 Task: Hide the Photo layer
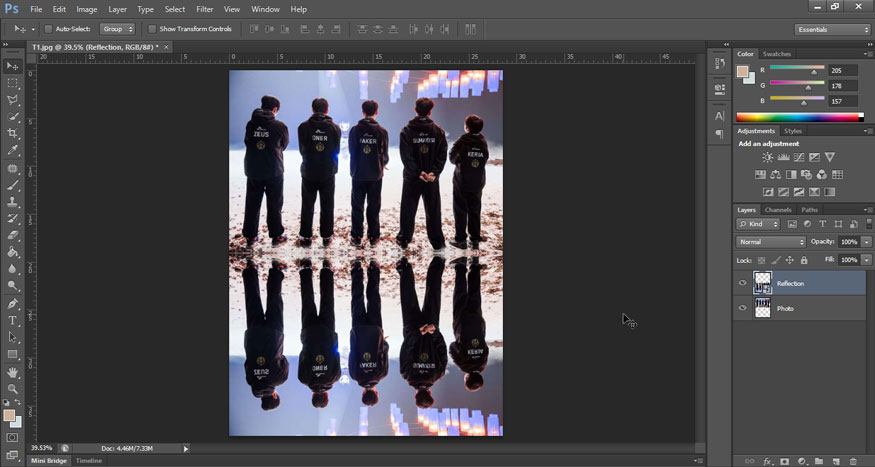(x=742, y=309)
